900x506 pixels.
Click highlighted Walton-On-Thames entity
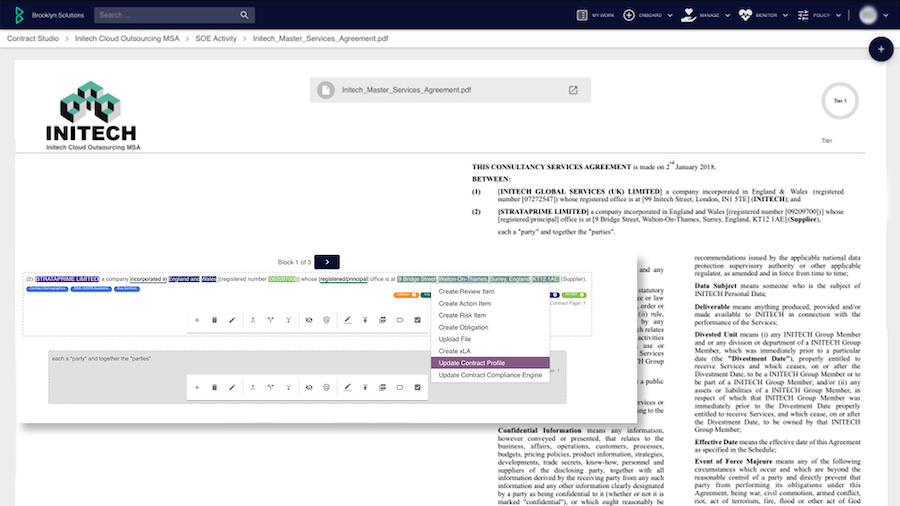[x=463, y=279]
